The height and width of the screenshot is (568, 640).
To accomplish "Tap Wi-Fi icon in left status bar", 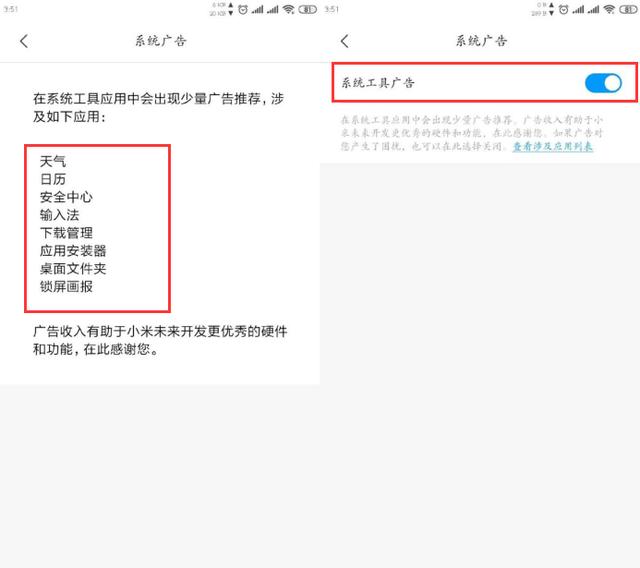I will click(289, 9).
